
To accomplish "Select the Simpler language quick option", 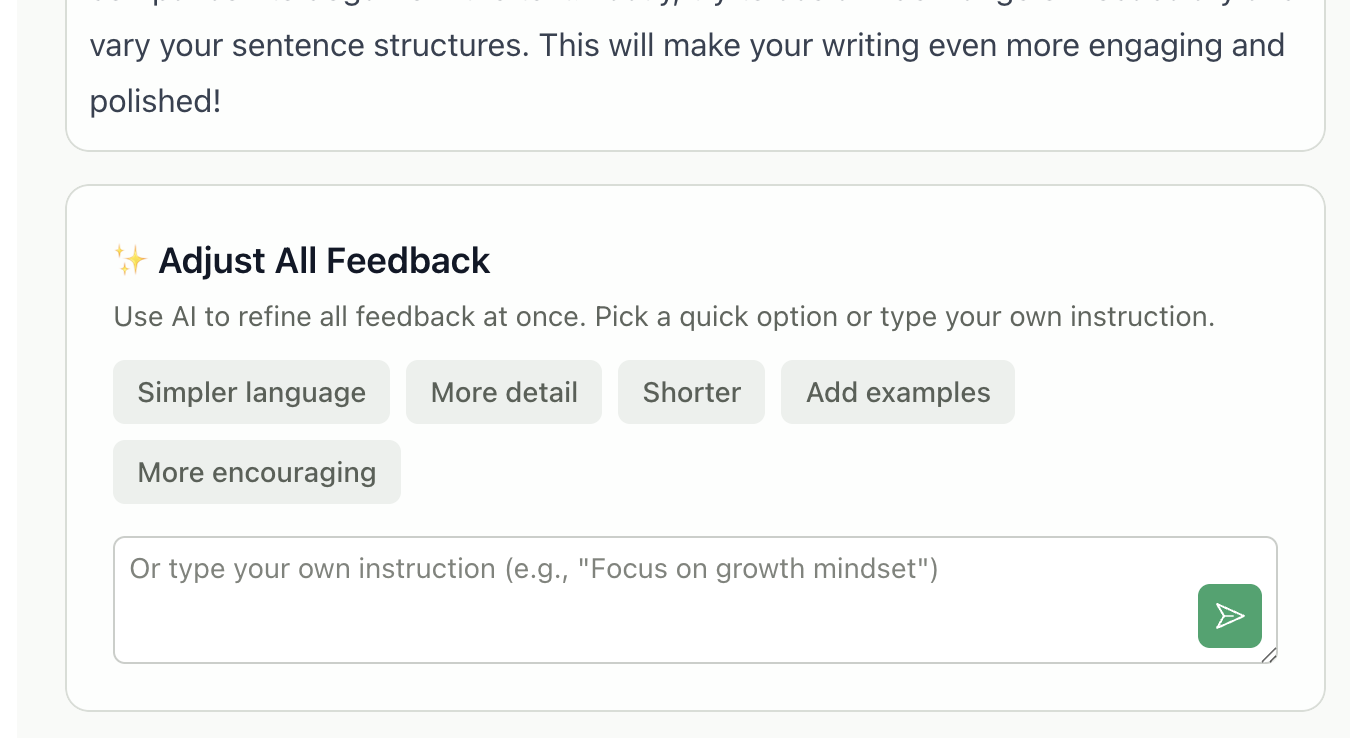I will coord(251,392).
